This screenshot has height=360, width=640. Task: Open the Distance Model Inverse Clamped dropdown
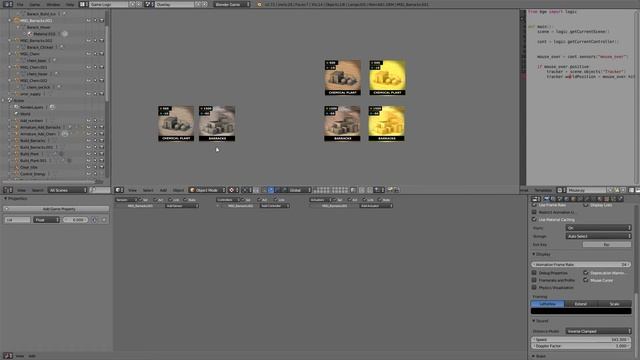tap(598, 331)
